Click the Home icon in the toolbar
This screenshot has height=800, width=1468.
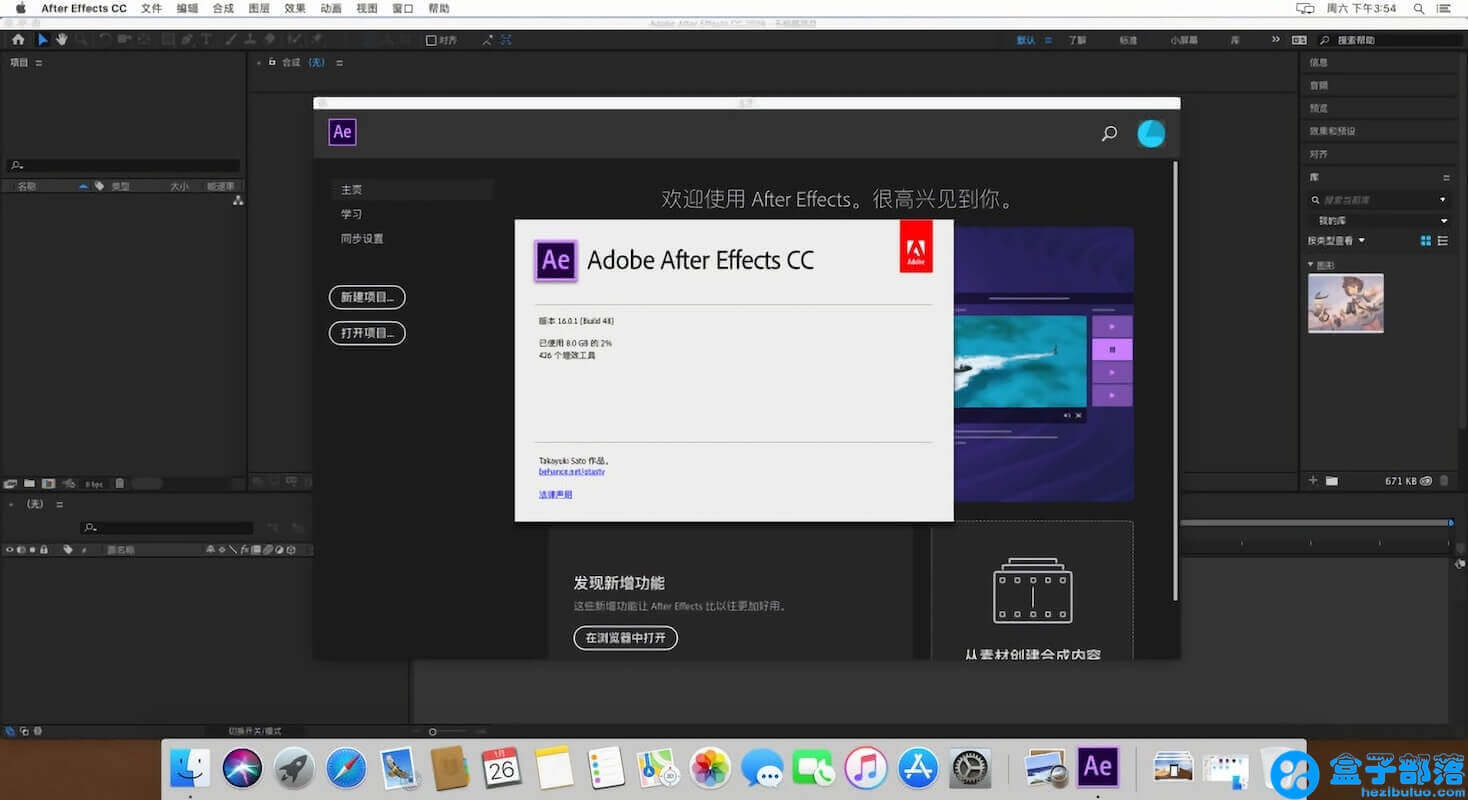tap(18, 40)
